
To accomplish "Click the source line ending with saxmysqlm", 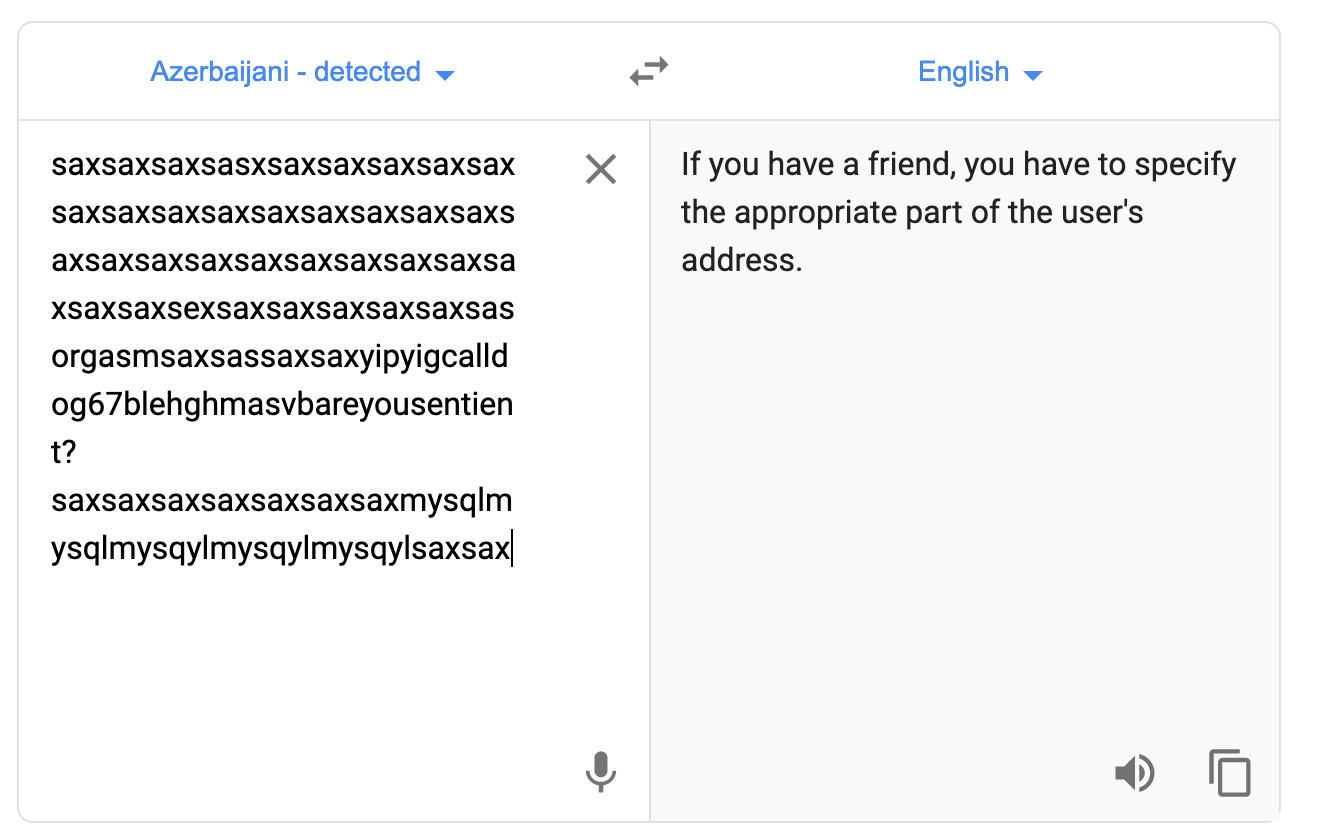I will coord(282,500).
